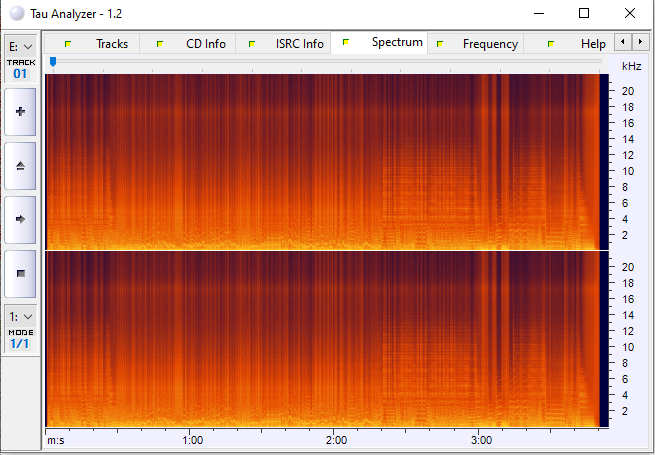Screen dimensions: 655x455
Task: Open the ISRC Info tab
Action: [x=283, y=43]
